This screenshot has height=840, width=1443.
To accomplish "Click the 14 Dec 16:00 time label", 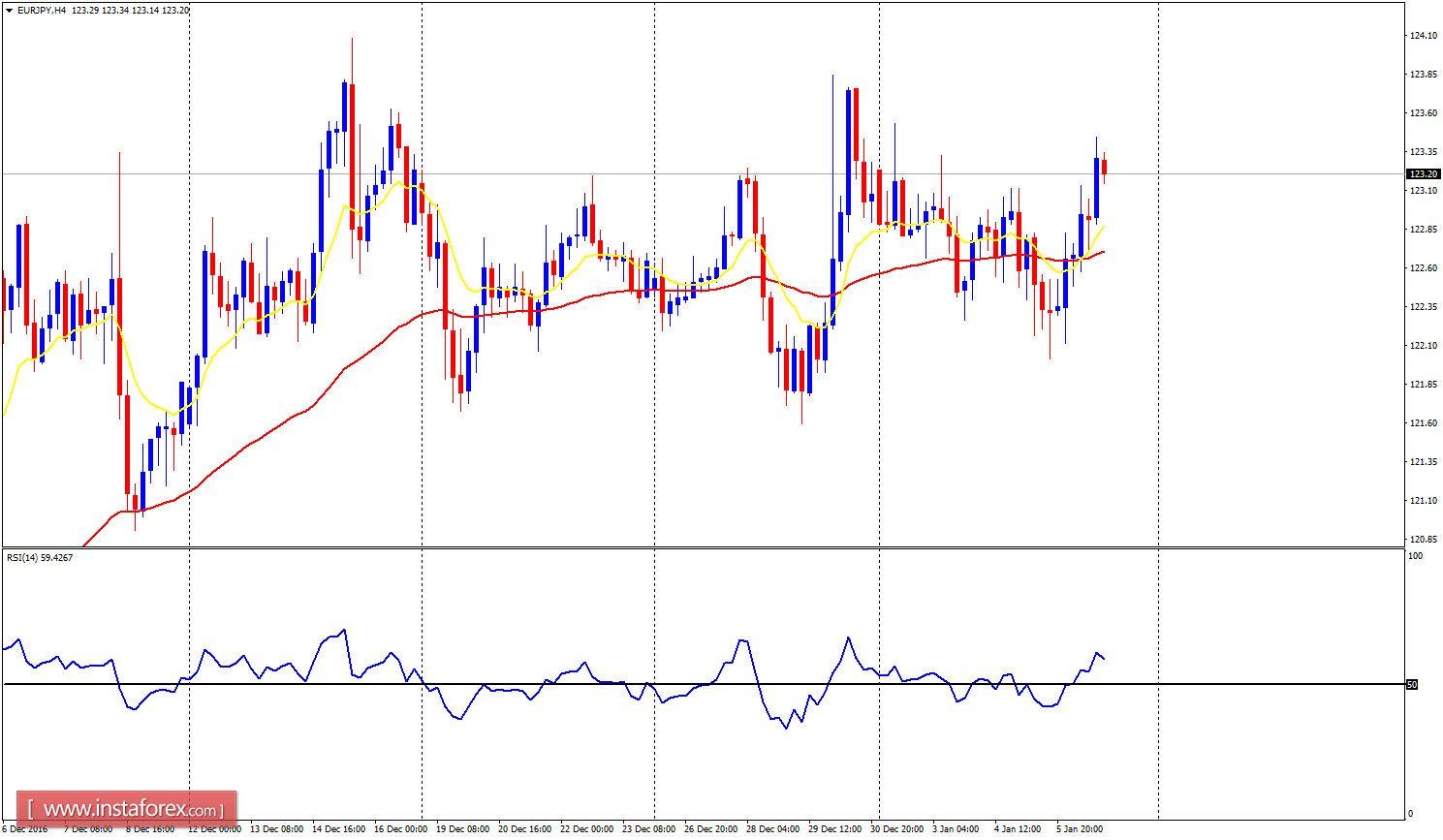I will [x=338, y=829].
